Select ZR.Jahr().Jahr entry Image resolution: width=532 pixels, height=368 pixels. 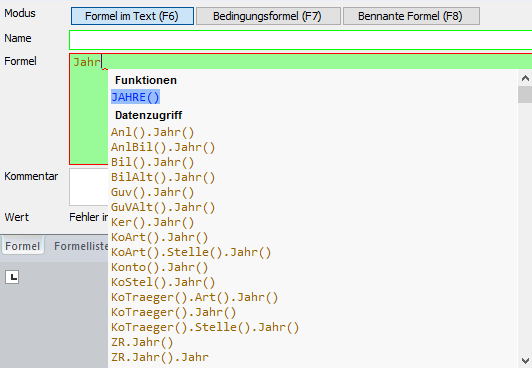point(160,357)
